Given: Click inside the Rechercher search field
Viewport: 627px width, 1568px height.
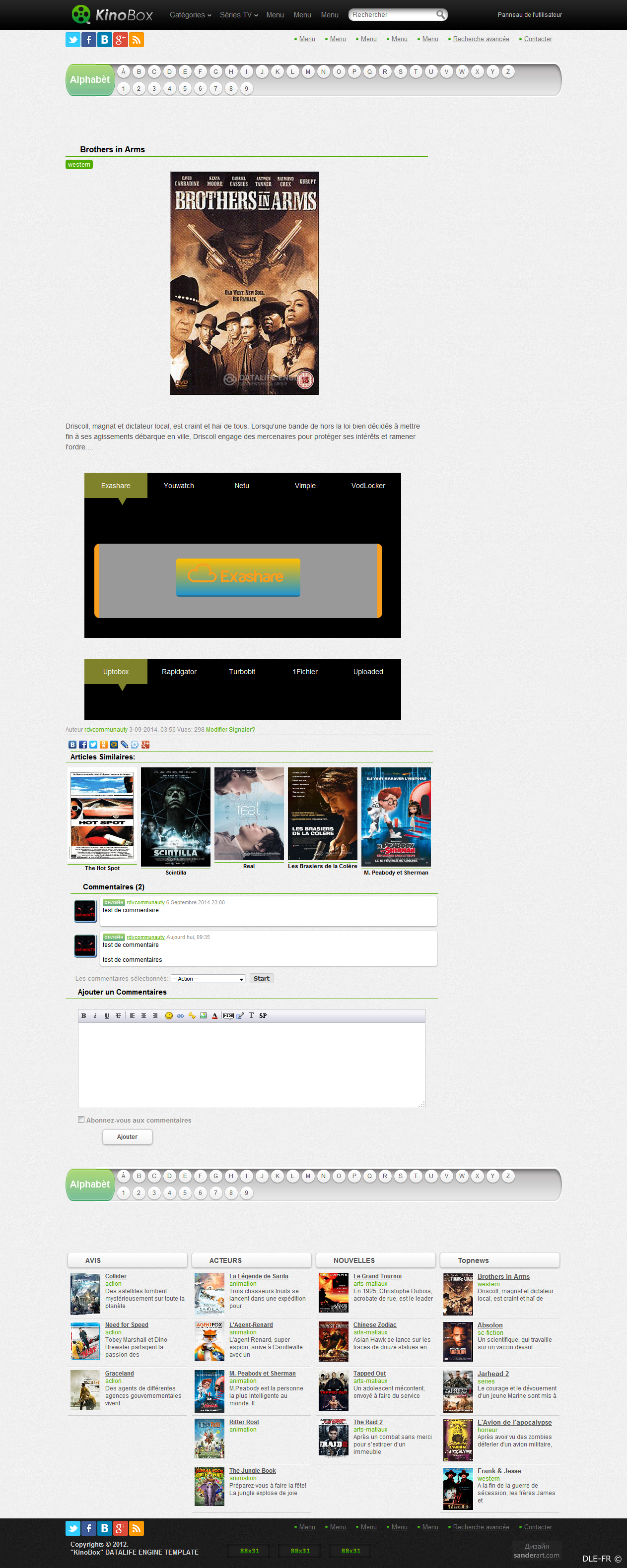Looking at the screenshot, I should coord(391,14).
